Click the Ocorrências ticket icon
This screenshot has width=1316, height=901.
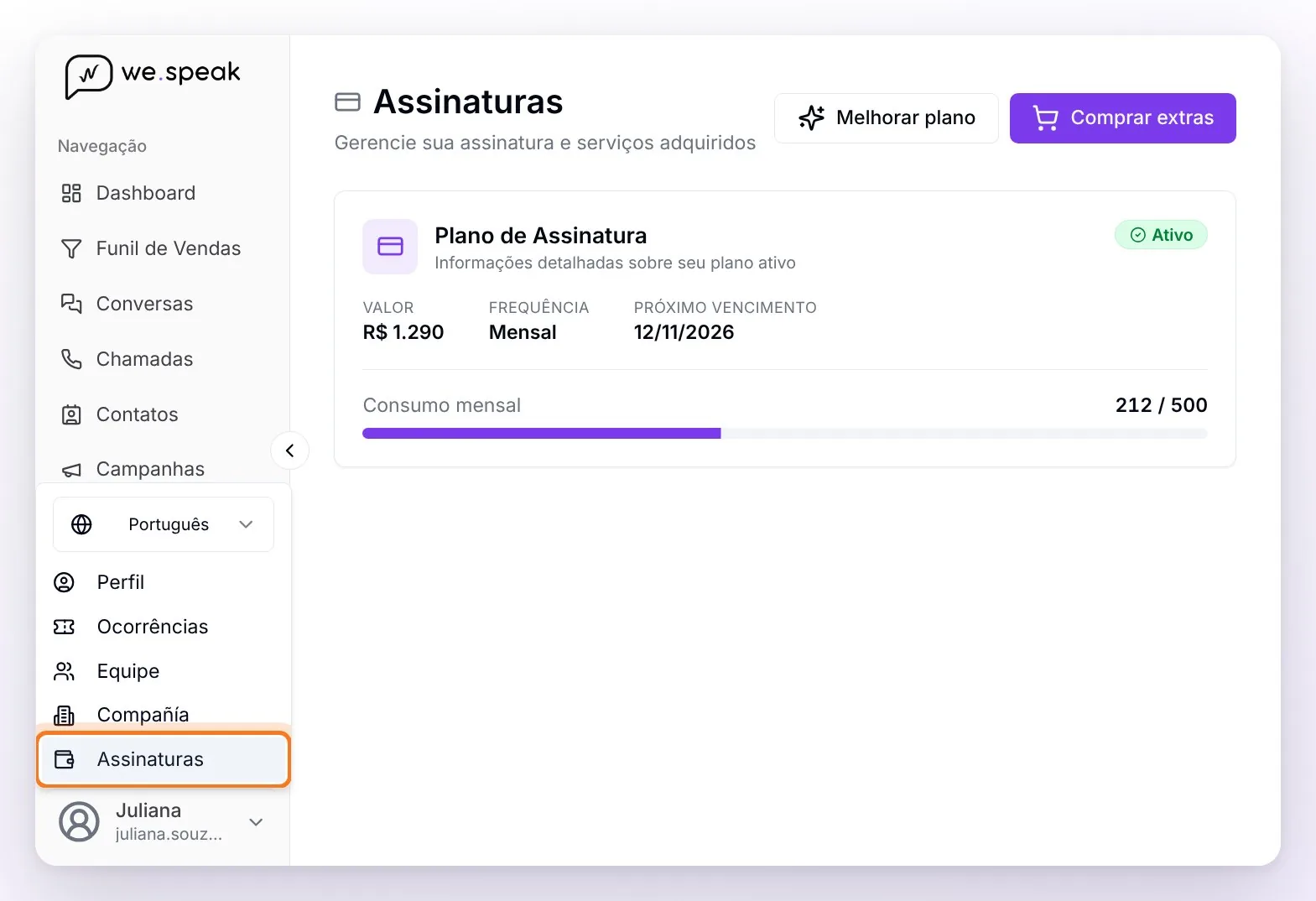coord(64,627)
